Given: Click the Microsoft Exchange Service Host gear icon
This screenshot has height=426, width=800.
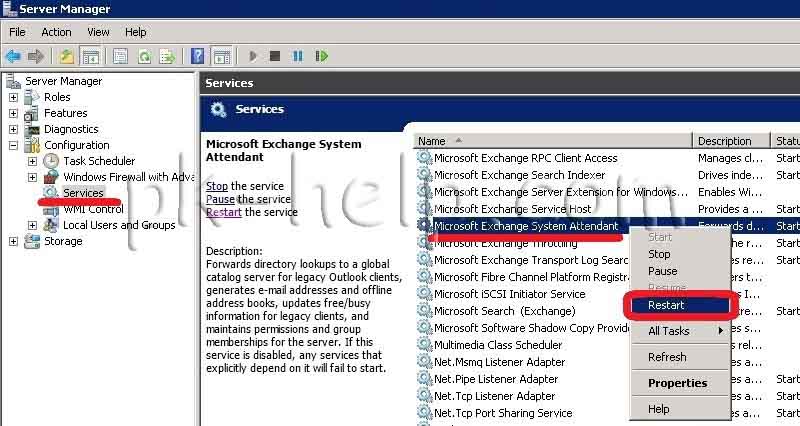Looking at the screenshot, I should click(x=424, y=209).
